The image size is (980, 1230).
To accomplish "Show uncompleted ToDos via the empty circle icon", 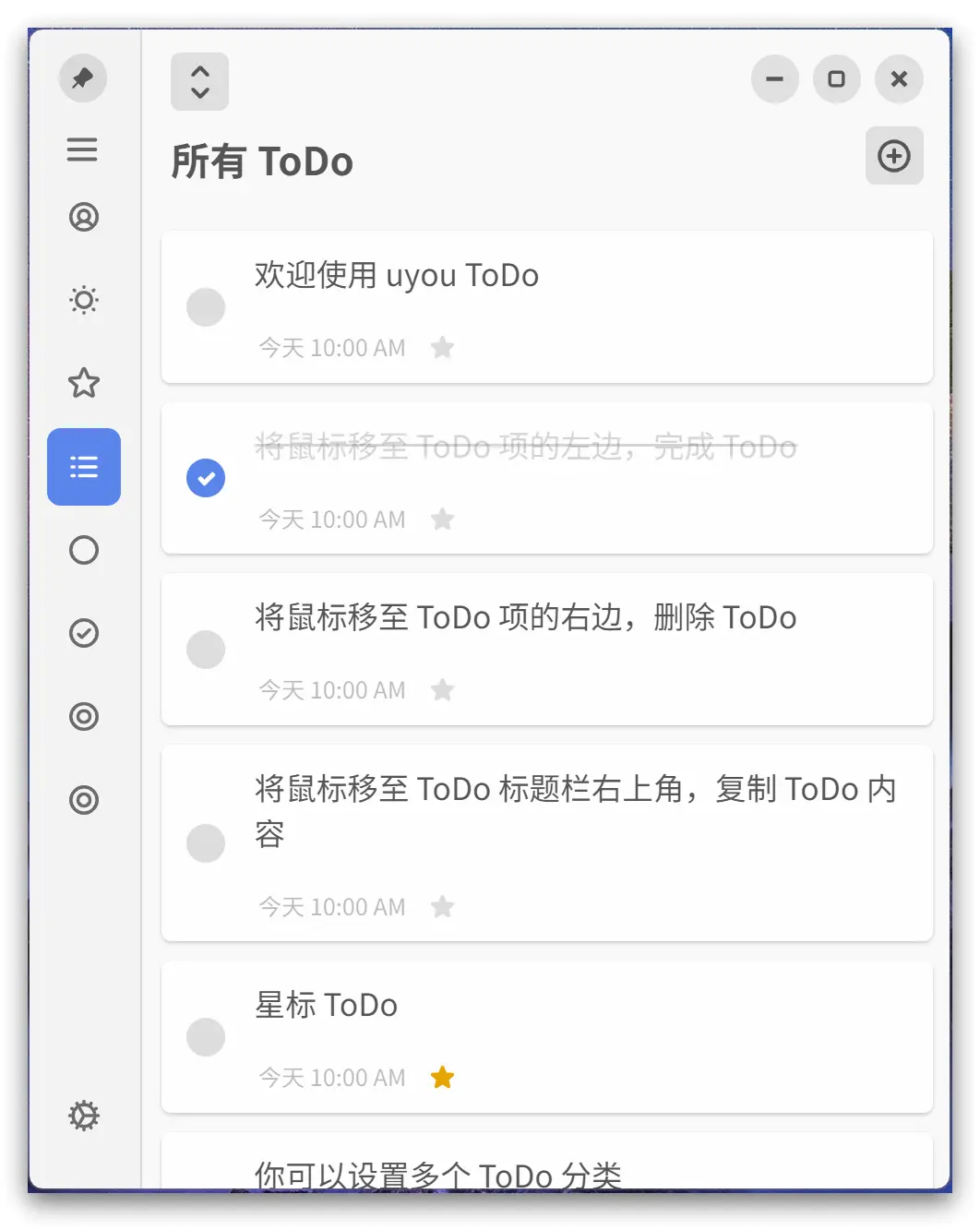I will point(84,550).
